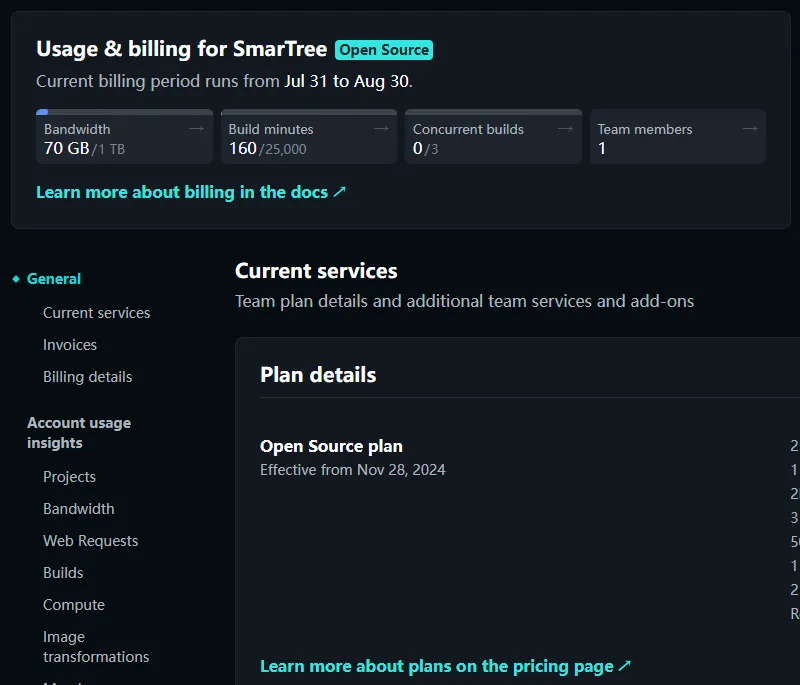View Projects usage insights
This screenshot has height=685, width=800.
click(69, 477)
